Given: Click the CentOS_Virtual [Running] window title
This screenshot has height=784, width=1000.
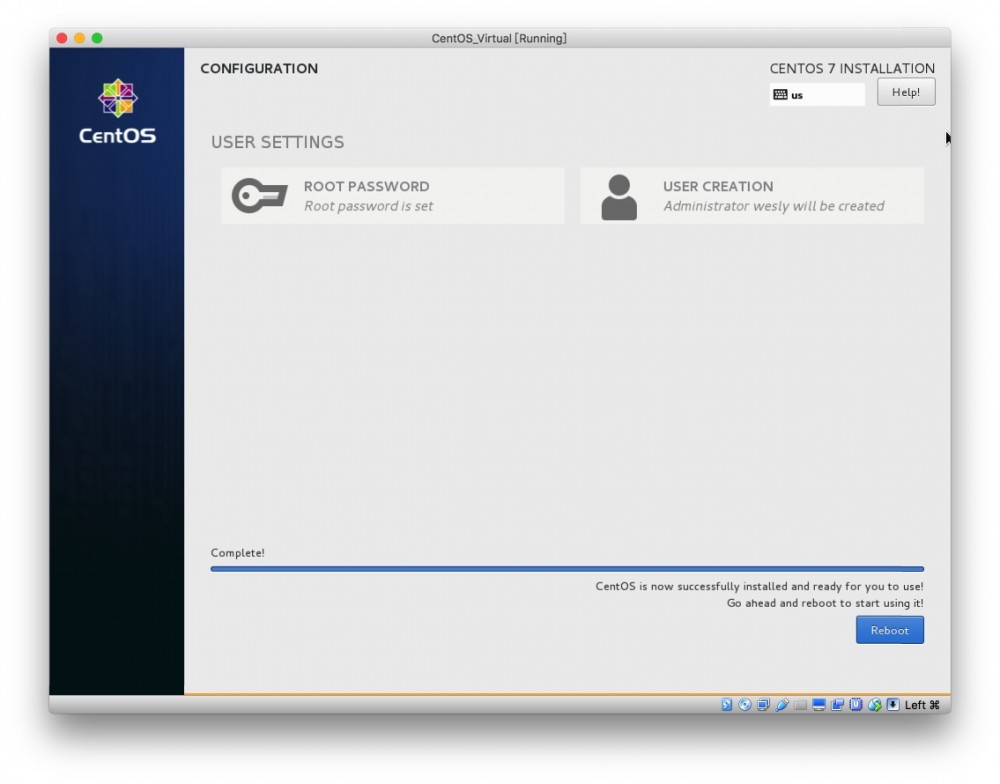Looking at the screenshot, I should 499,38.
